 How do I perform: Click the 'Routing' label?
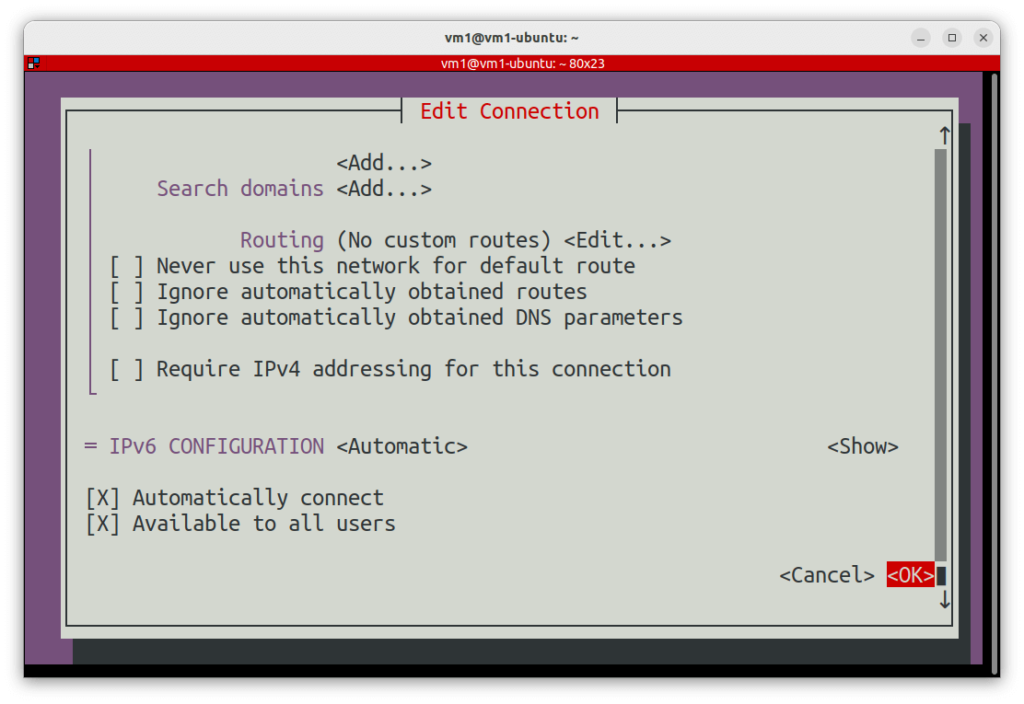pos(282,240)
